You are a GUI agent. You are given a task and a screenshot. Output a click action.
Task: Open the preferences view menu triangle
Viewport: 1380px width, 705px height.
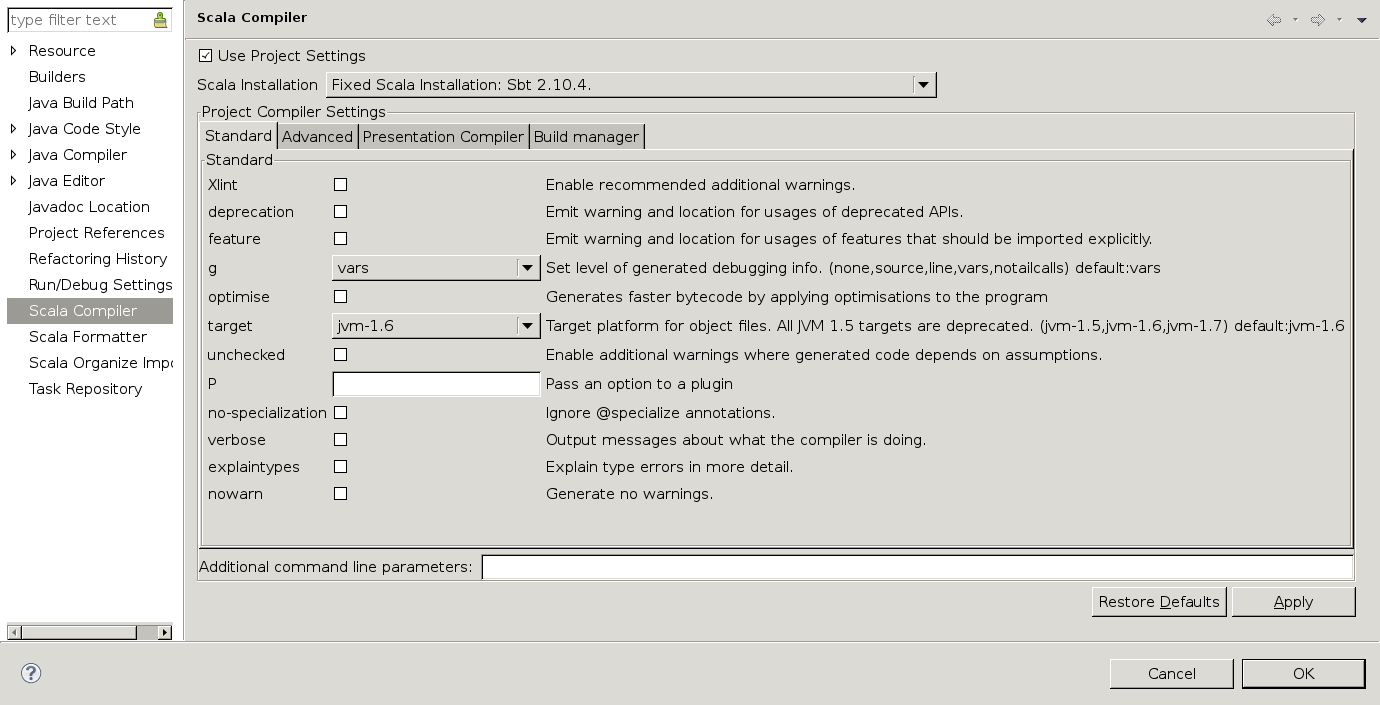coord(1362,20)
